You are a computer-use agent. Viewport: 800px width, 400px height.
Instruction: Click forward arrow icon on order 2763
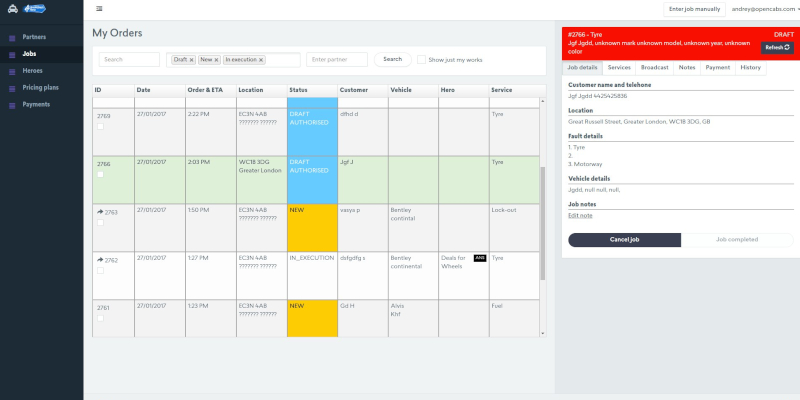[x=99, y=212]
